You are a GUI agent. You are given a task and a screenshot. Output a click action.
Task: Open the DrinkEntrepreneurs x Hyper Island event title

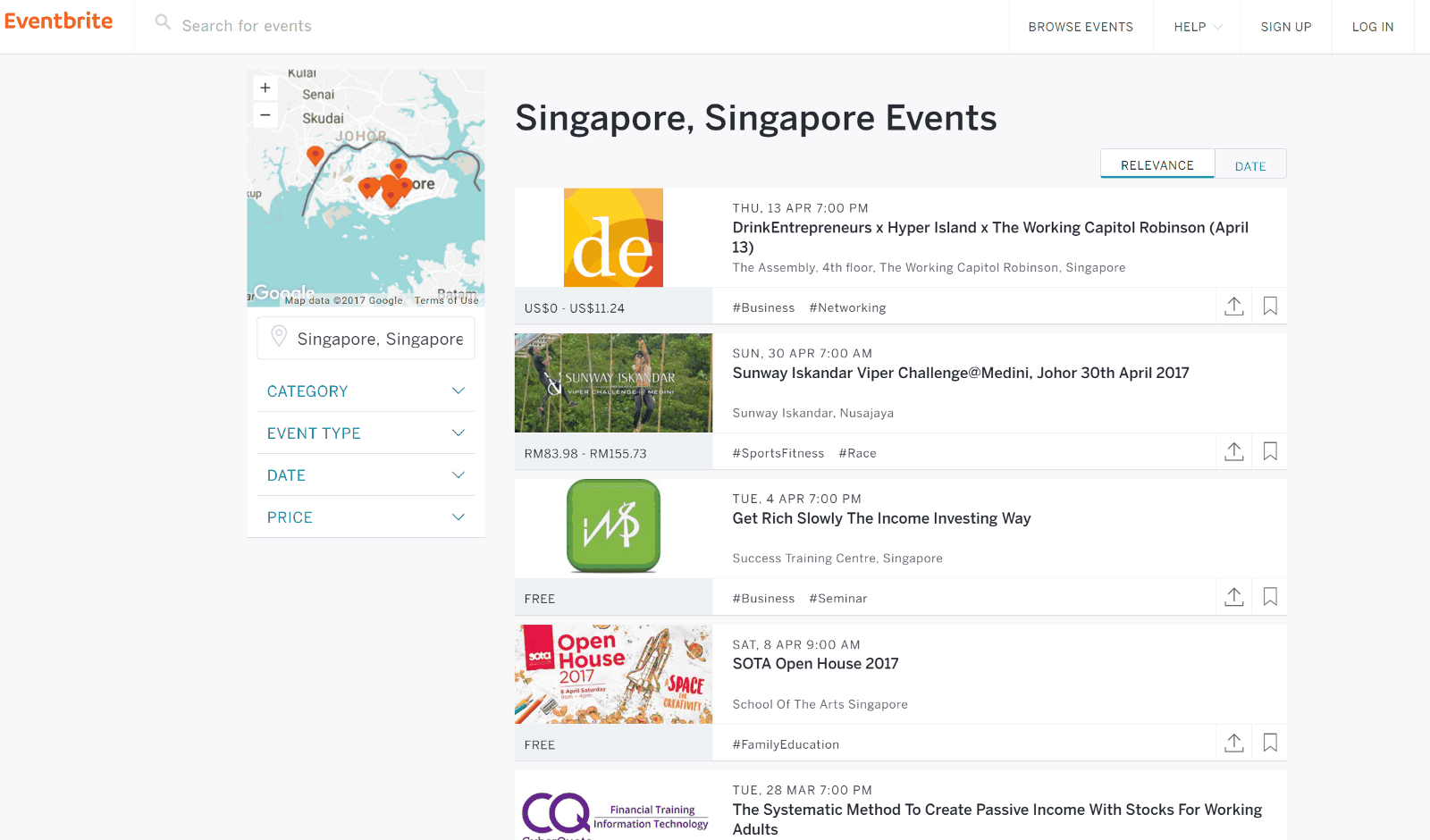pyautogui.click(x=990, y=238)
